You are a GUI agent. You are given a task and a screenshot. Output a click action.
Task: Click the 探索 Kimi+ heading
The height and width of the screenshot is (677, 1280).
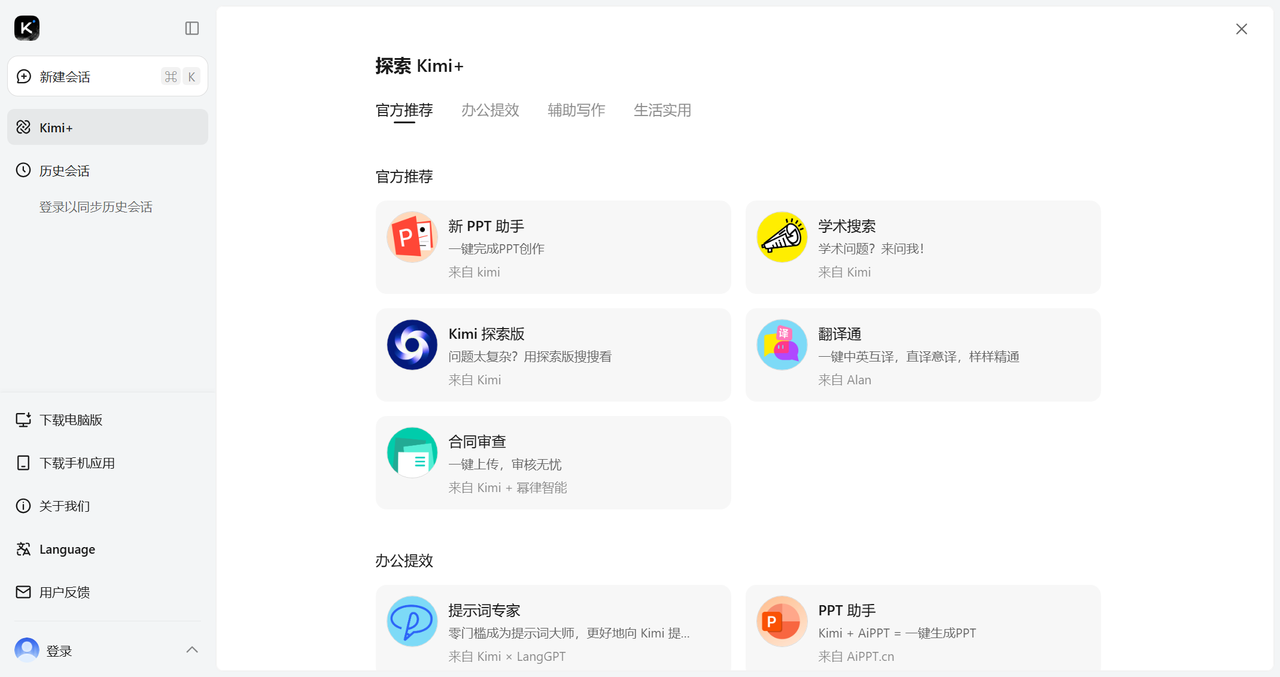(420, 66)
